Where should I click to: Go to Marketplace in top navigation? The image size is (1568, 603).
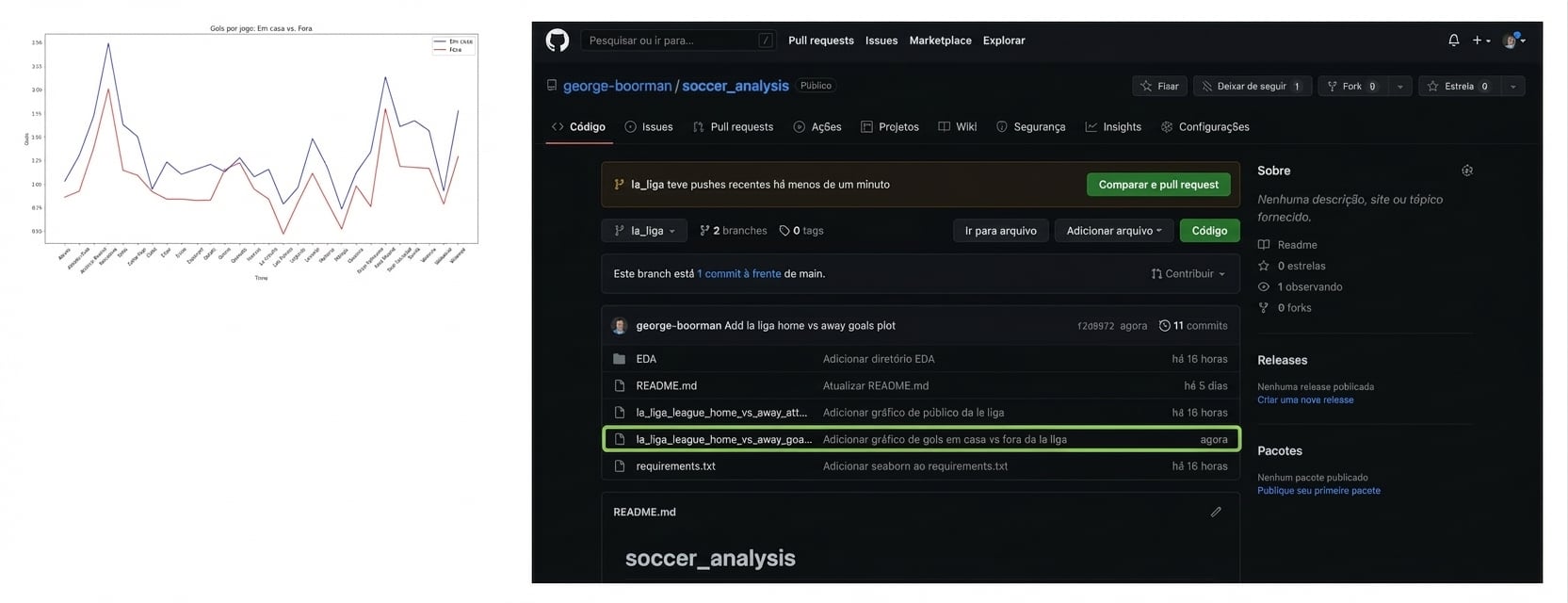coord(940,41)
